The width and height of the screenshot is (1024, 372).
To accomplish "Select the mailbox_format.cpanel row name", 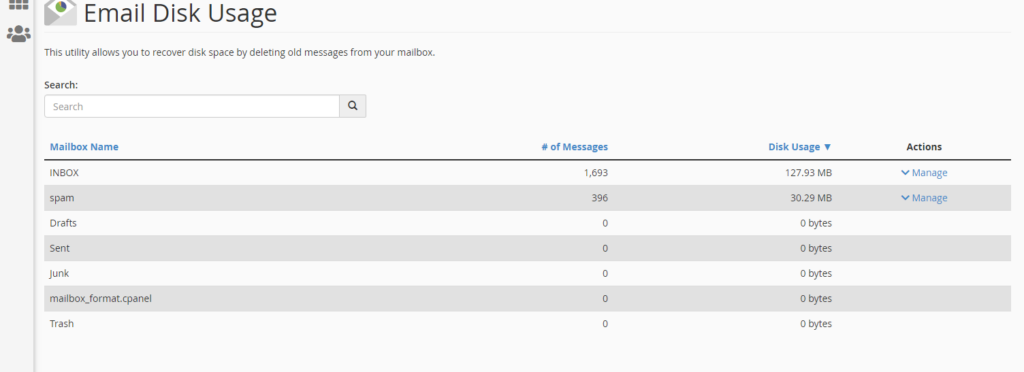I will pyautogui.click(x=101, y=298).
